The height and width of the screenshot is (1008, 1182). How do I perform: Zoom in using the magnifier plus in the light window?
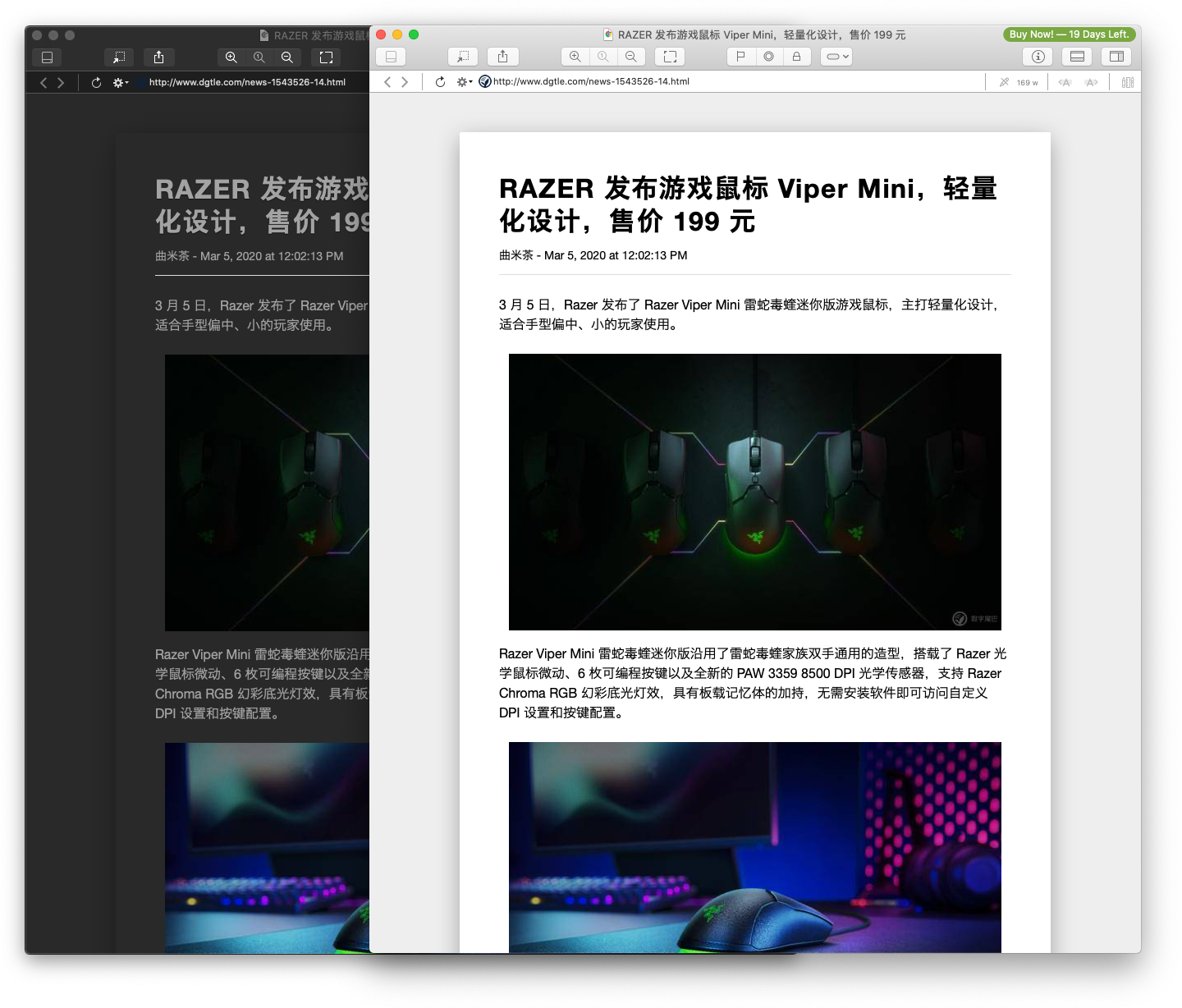click(575, 57)
